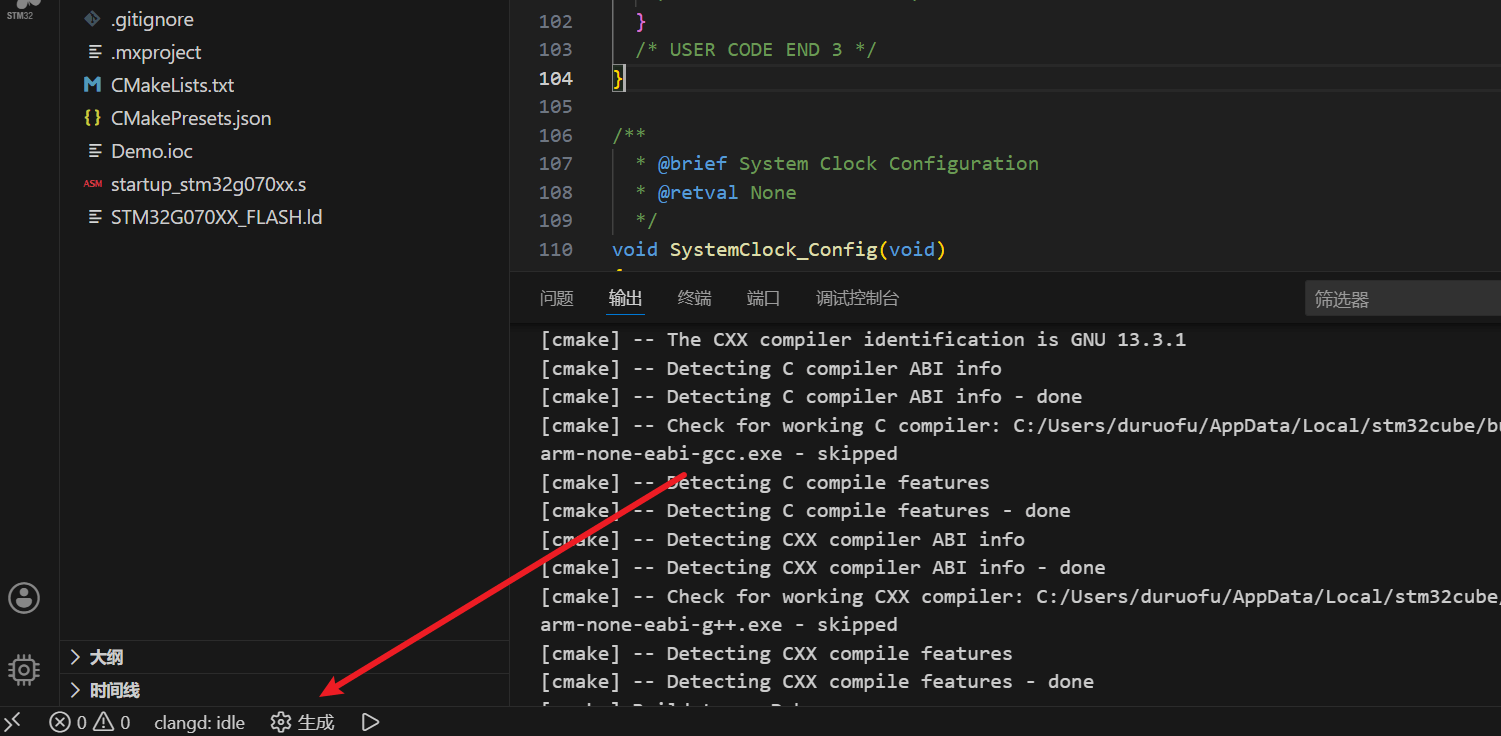Open the Accounts menu icon
This screenshot has height=736, width=1501.
point(24,598)
